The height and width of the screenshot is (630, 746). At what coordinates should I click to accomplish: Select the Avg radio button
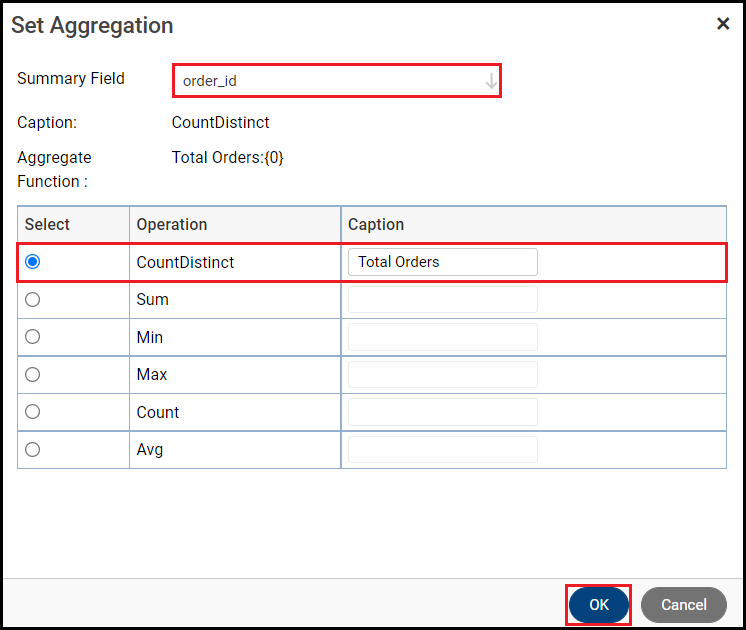pos(33,449)
